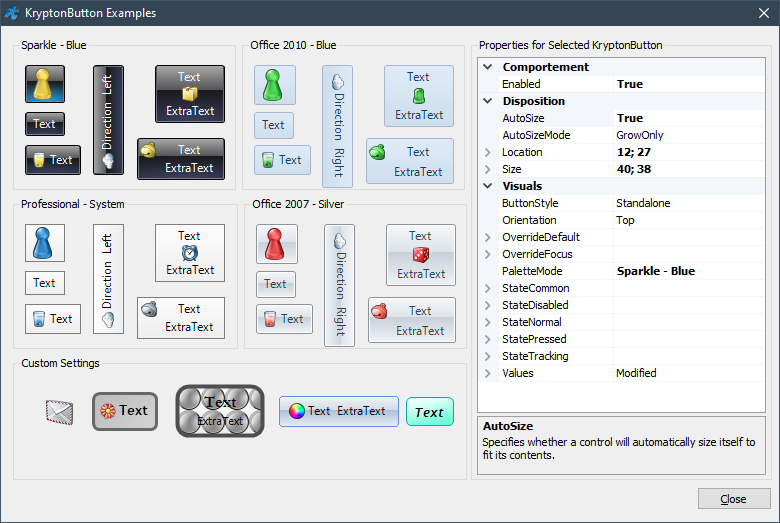The height and width of the screenshot is (523, 780).
Task: Expand the OverrideFocus property
Action: [488, 254]
